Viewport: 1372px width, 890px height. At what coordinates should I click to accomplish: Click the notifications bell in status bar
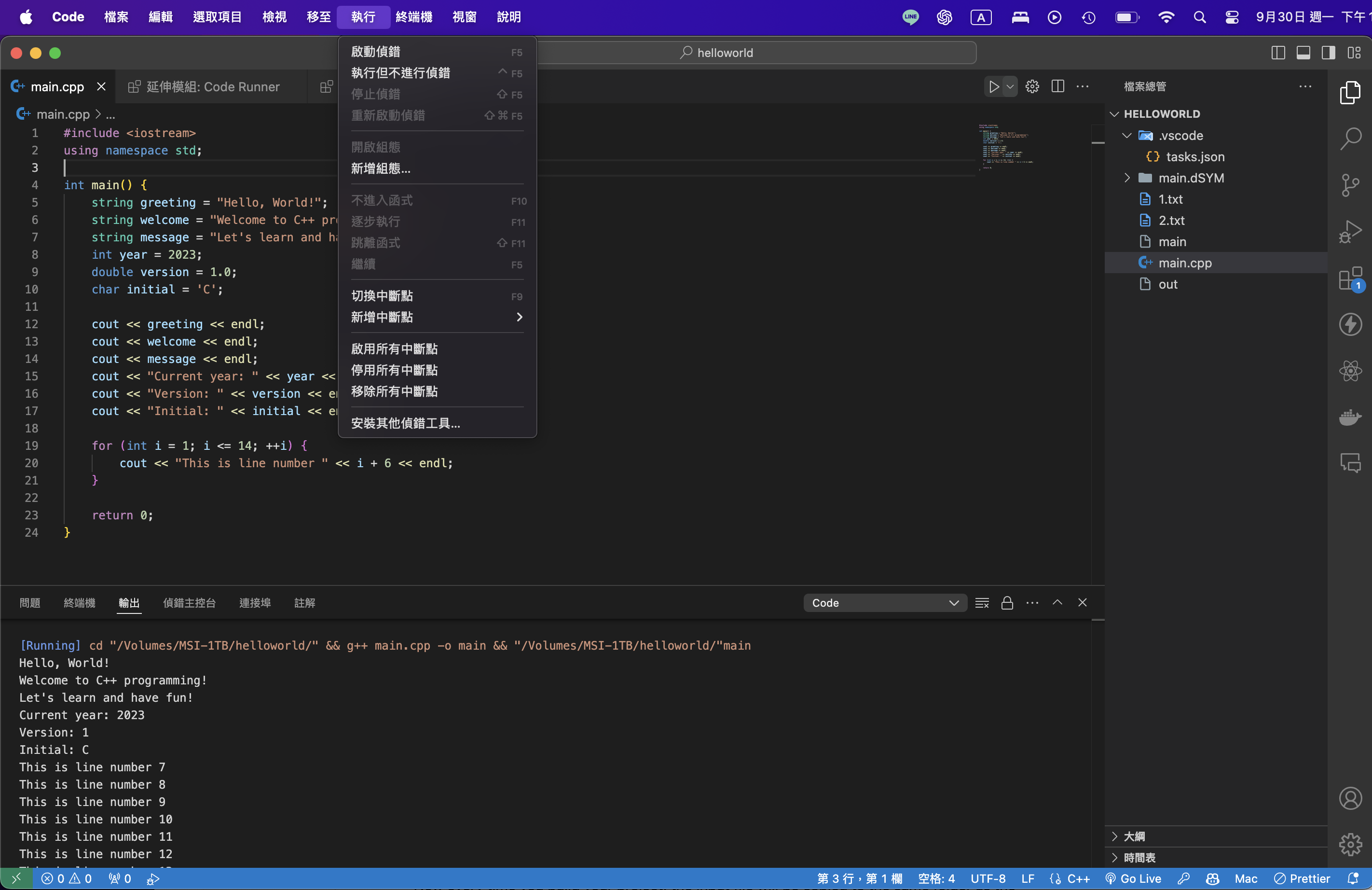tap(1353, 878)
